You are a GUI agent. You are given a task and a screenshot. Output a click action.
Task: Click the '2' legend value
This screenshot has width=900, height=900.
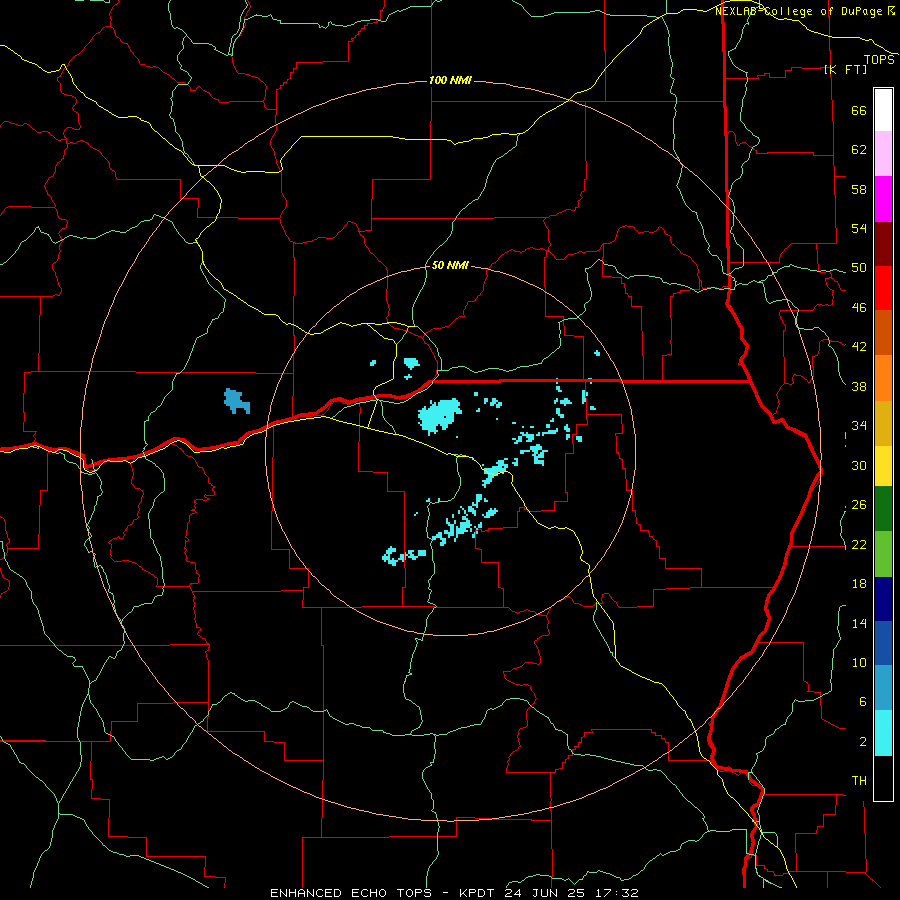tap(862, 742)
